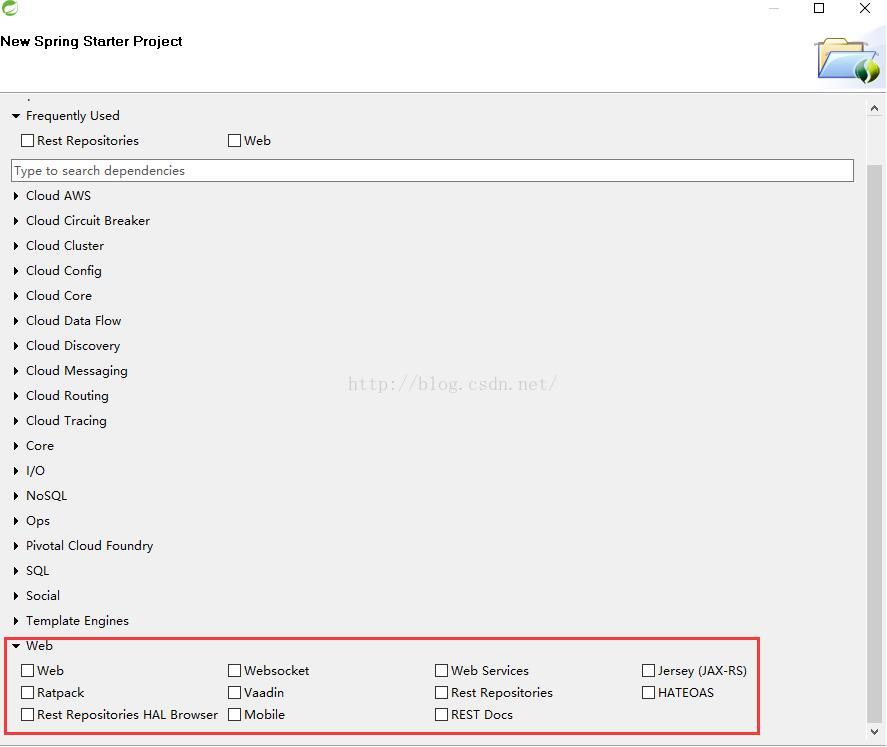This screenshot has width=887, height=747.
Task: Focus the search dependencies field
Action: coord(432,170)
